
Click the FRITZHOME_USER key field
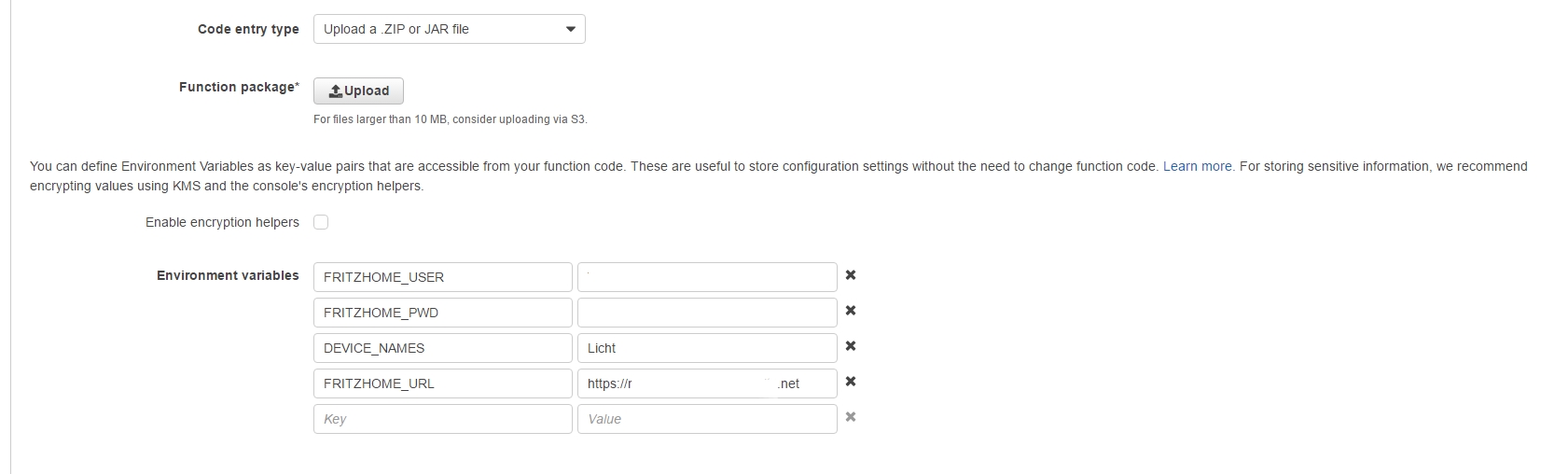coord(442,277)
